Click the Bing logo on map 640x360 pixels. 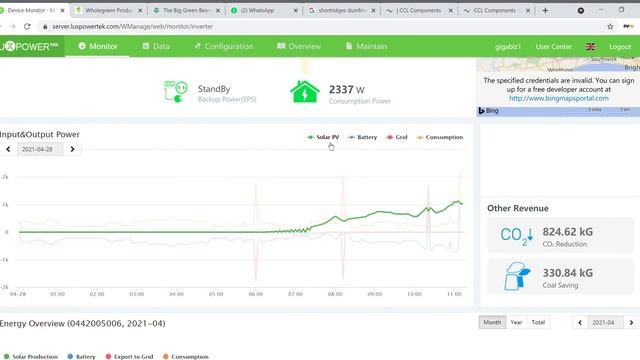click(489, 111)
